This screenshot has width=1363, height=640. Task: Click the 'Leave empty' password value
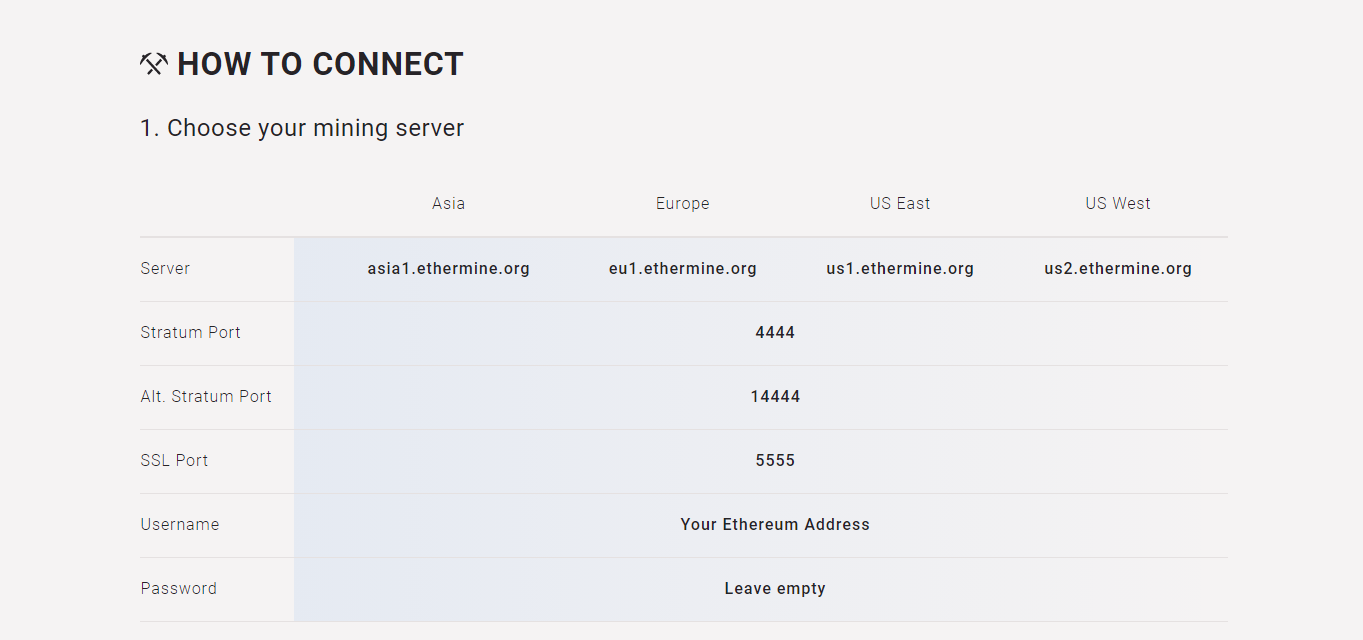click(774, 588)
